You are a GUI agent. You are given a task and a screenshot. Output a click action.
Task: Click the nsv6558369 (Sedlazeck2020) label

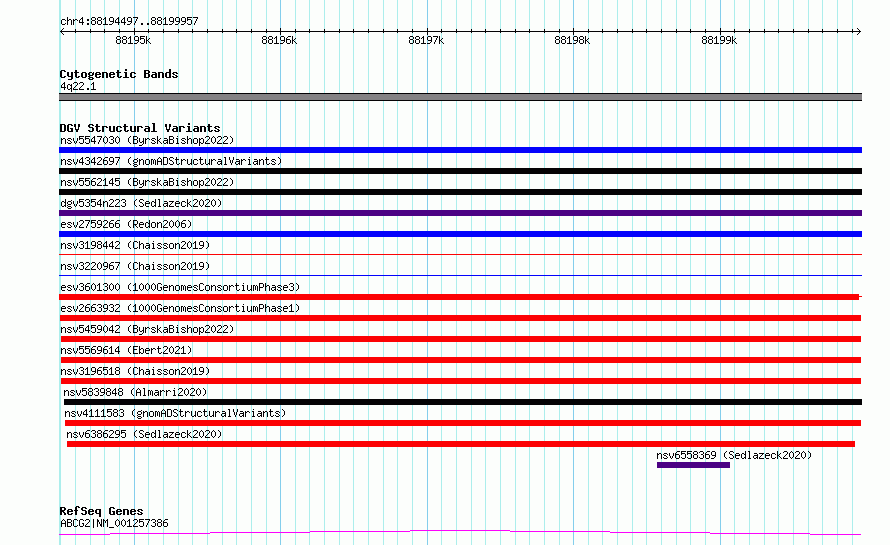[x=734, y=455]
